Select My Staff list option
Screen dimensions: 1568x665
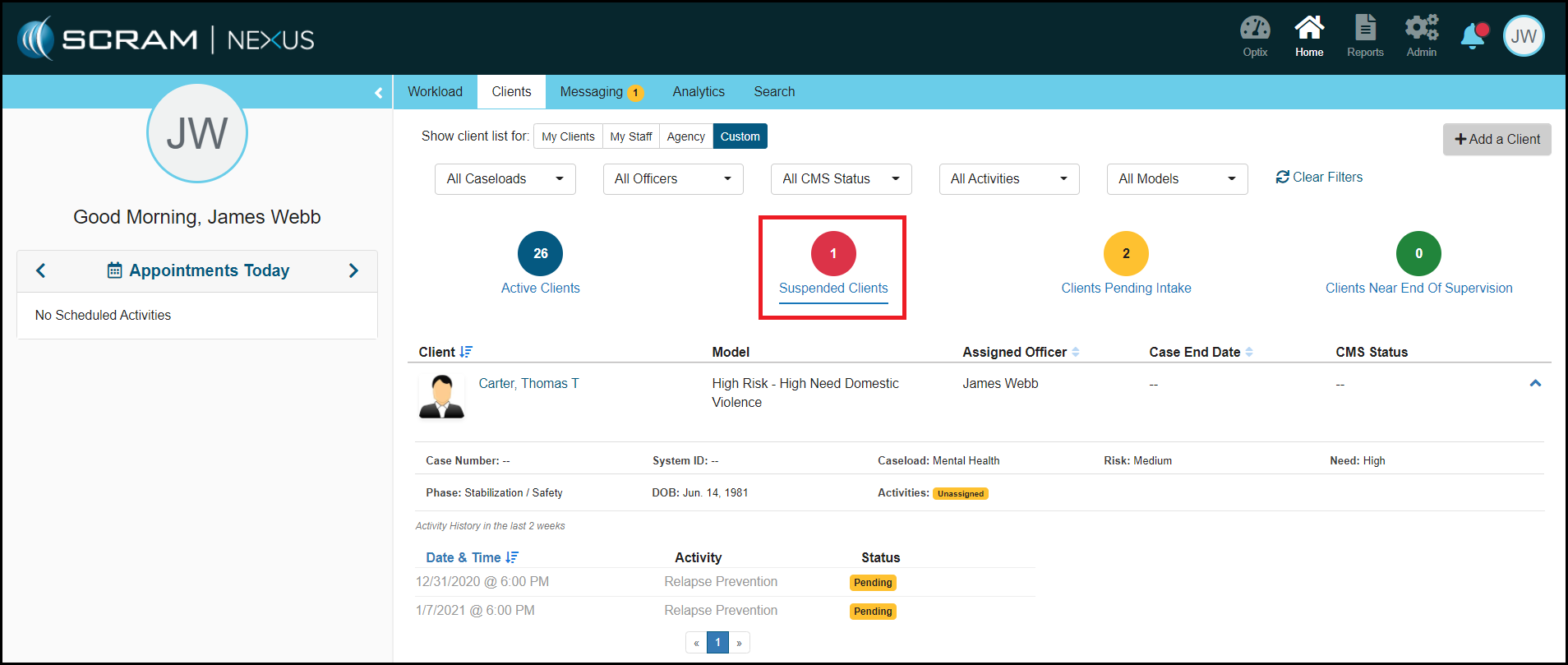630,136
